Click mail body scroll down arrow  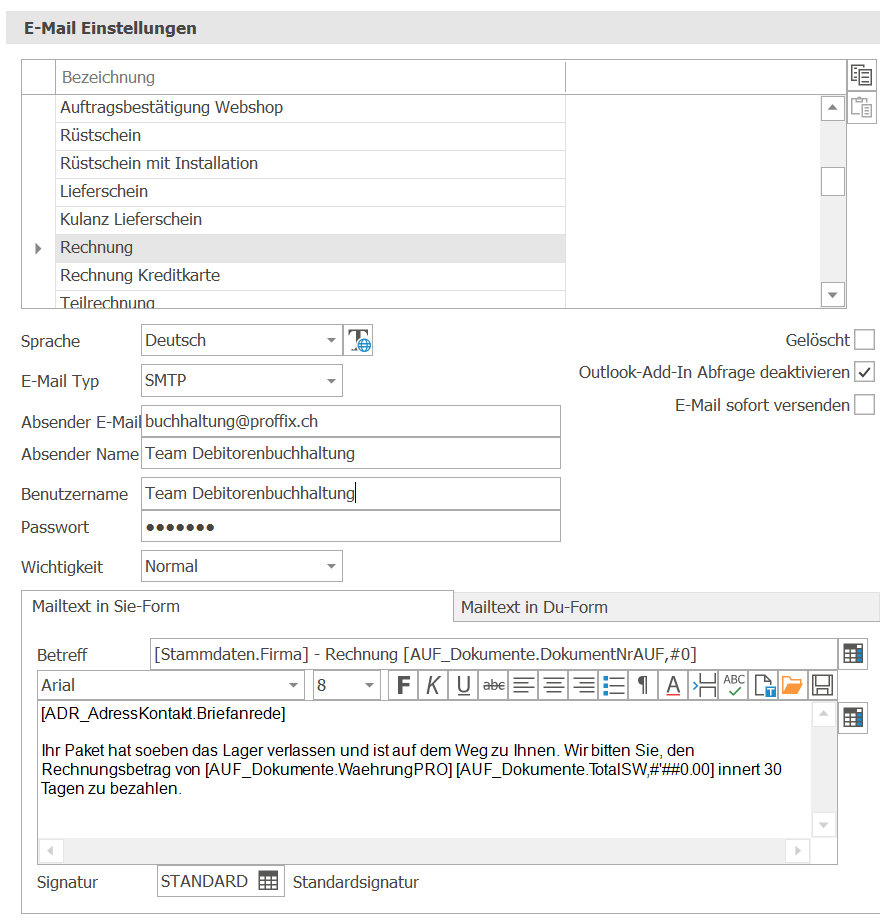[823, 825]
